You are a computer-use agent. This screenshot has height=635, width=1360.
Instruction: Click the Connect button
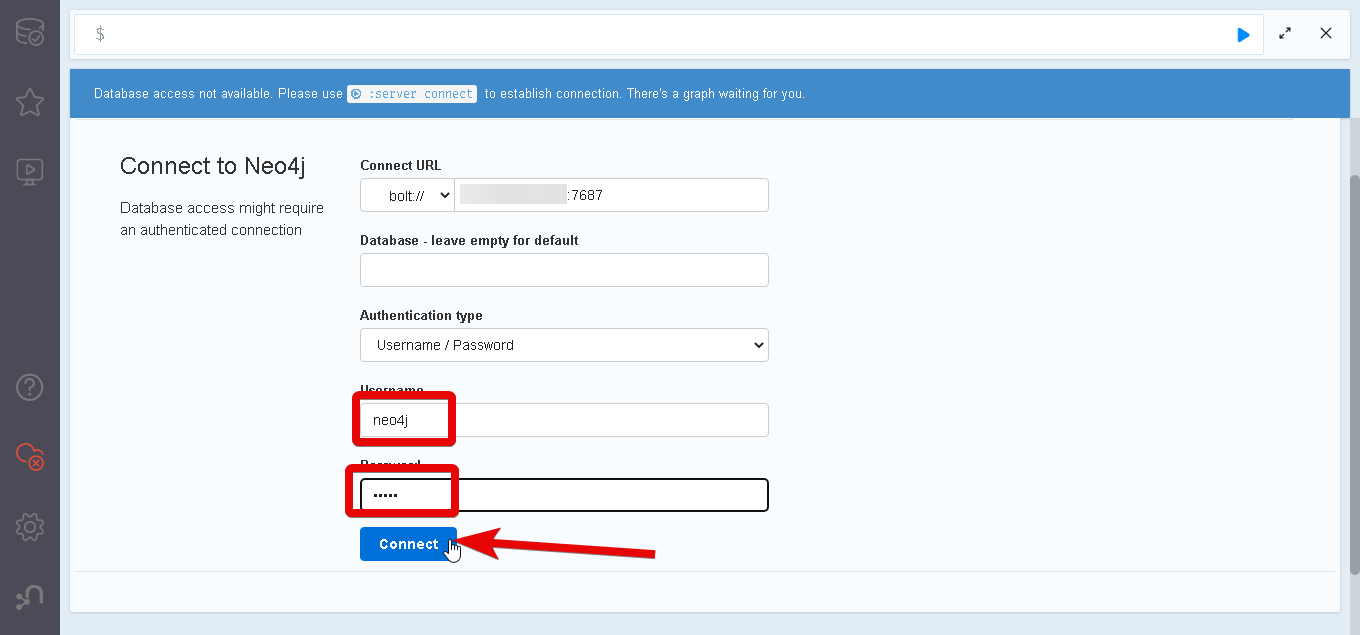(408, 544)
